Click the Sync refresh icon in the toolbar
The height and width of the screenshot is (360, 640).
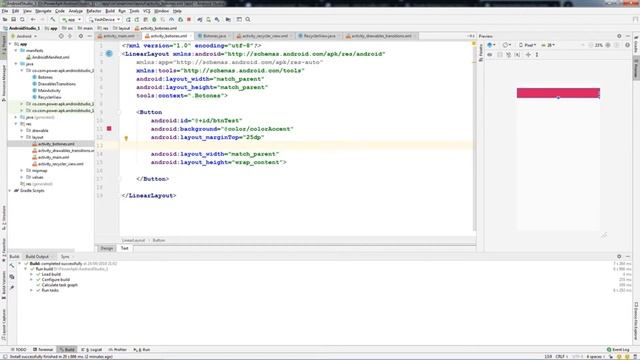click(x=22, y=20)
